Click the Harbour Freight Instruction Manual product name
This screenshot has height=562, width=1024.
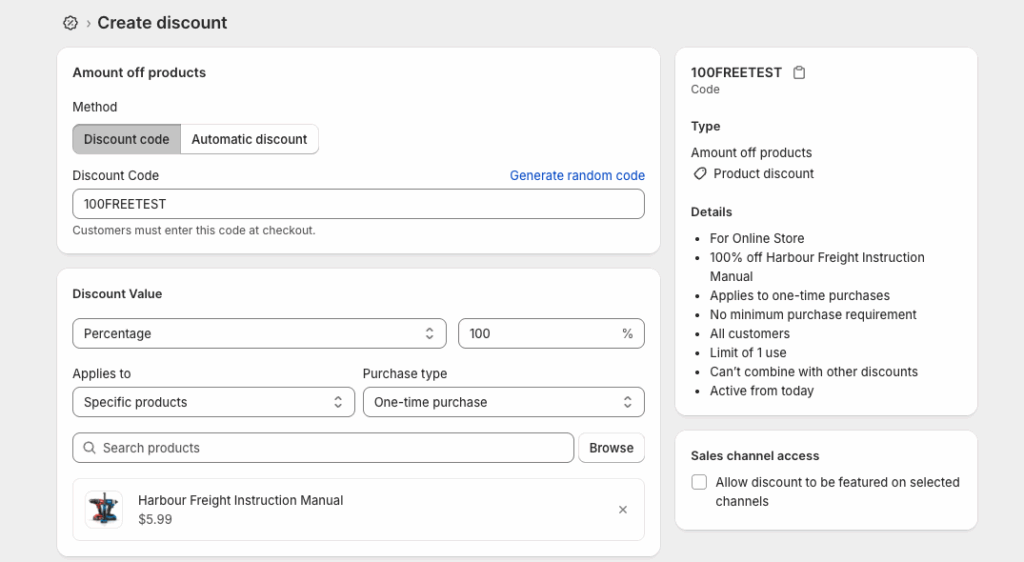coord(240,501)
